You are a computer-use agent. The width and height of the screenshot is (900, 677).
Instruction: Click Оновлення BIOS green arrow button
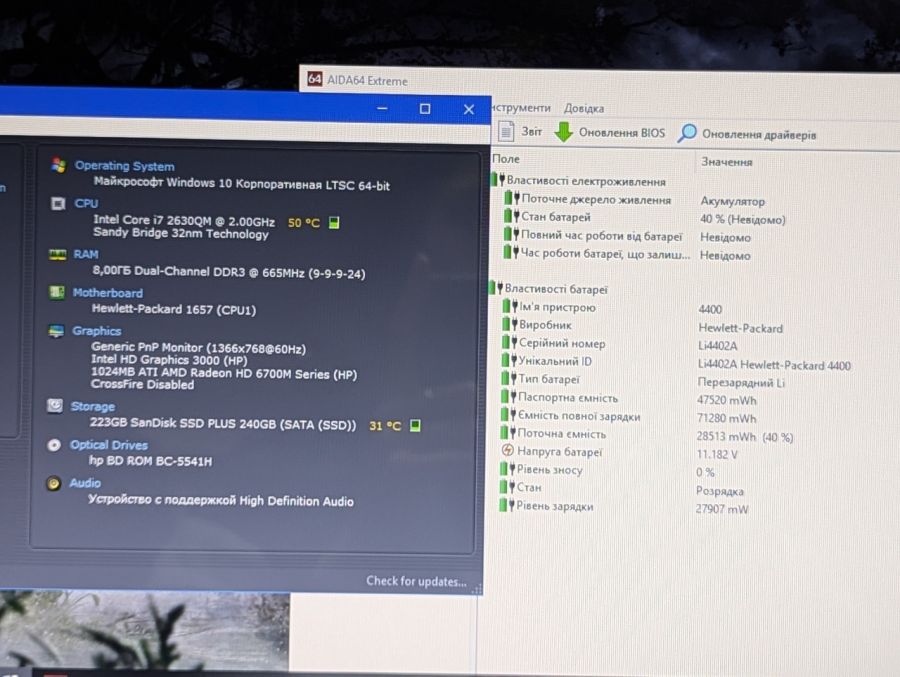click(x=610, y=132)
